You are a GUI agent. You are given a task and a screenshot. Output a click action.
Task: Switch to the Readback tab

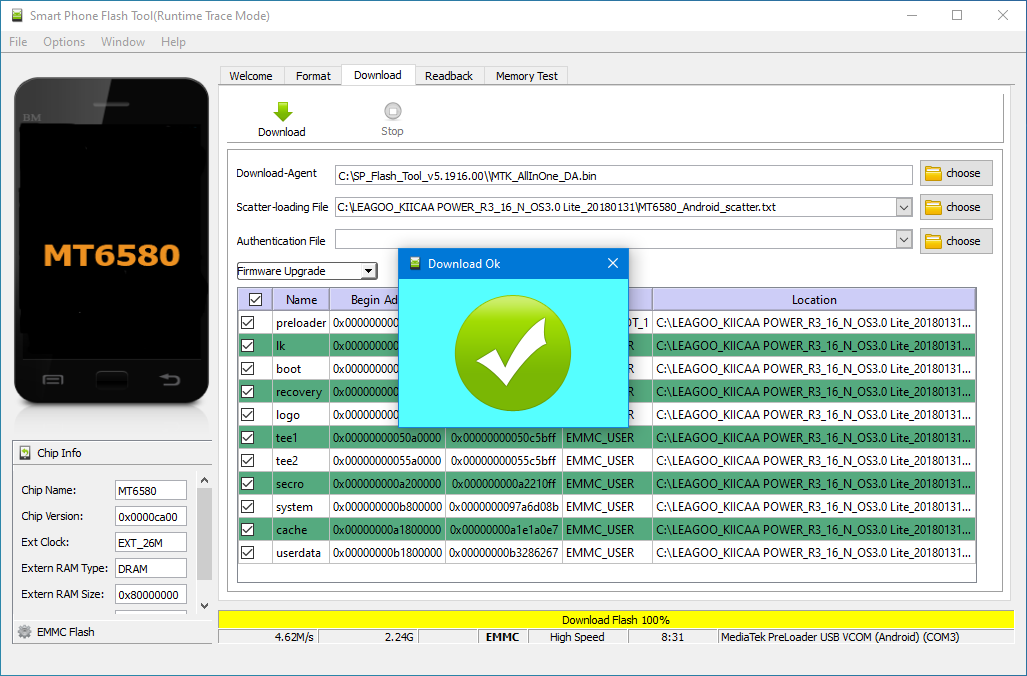[449, 76]
